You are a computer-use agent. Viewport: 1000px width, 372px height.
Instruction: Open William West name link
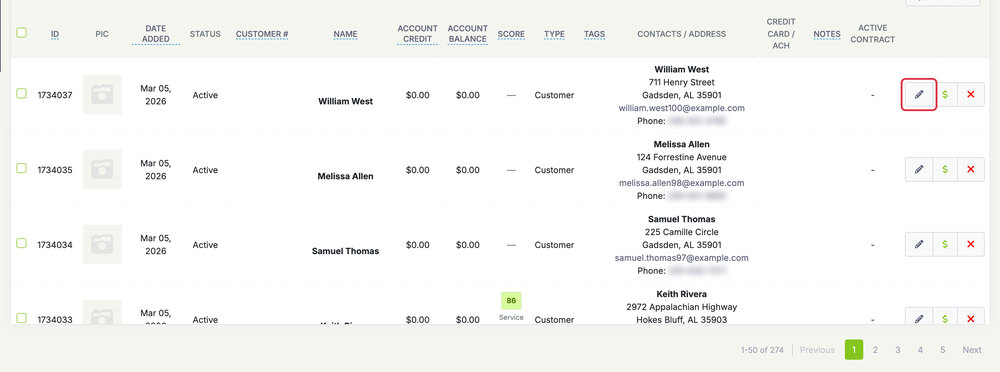coord(345,101)
